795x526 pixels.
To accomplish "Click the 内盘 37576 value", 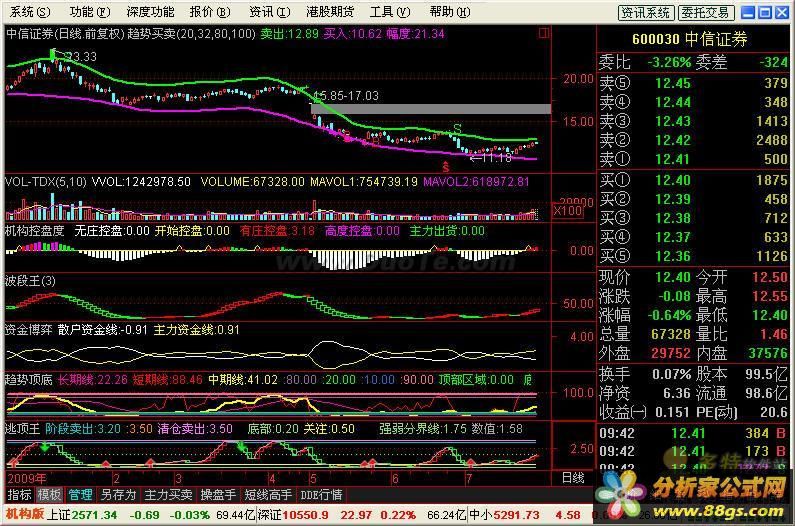I will click(x=768, y=353).
